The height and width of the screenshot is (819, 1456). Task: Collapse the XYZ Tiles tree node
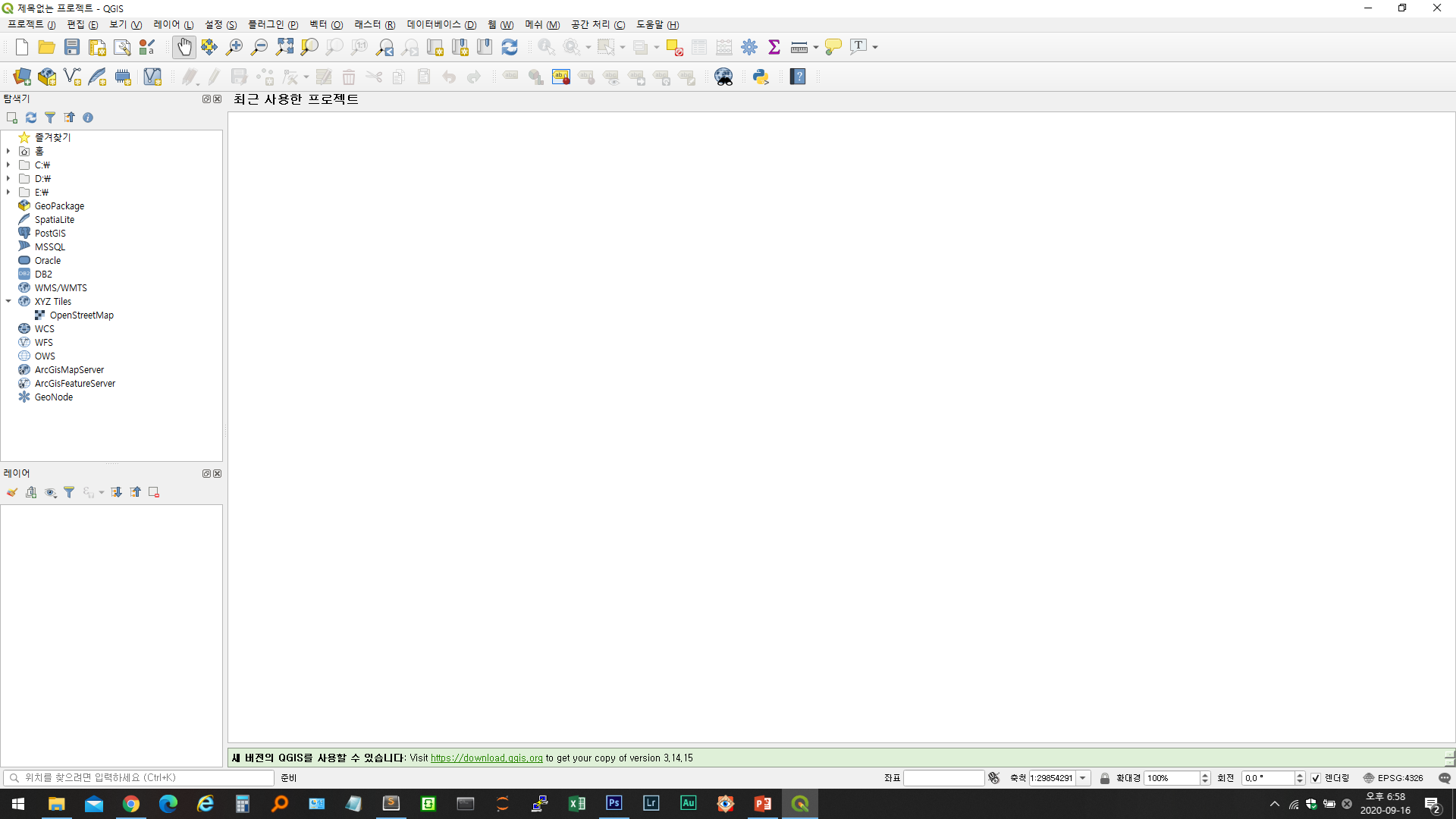[8, 301]
